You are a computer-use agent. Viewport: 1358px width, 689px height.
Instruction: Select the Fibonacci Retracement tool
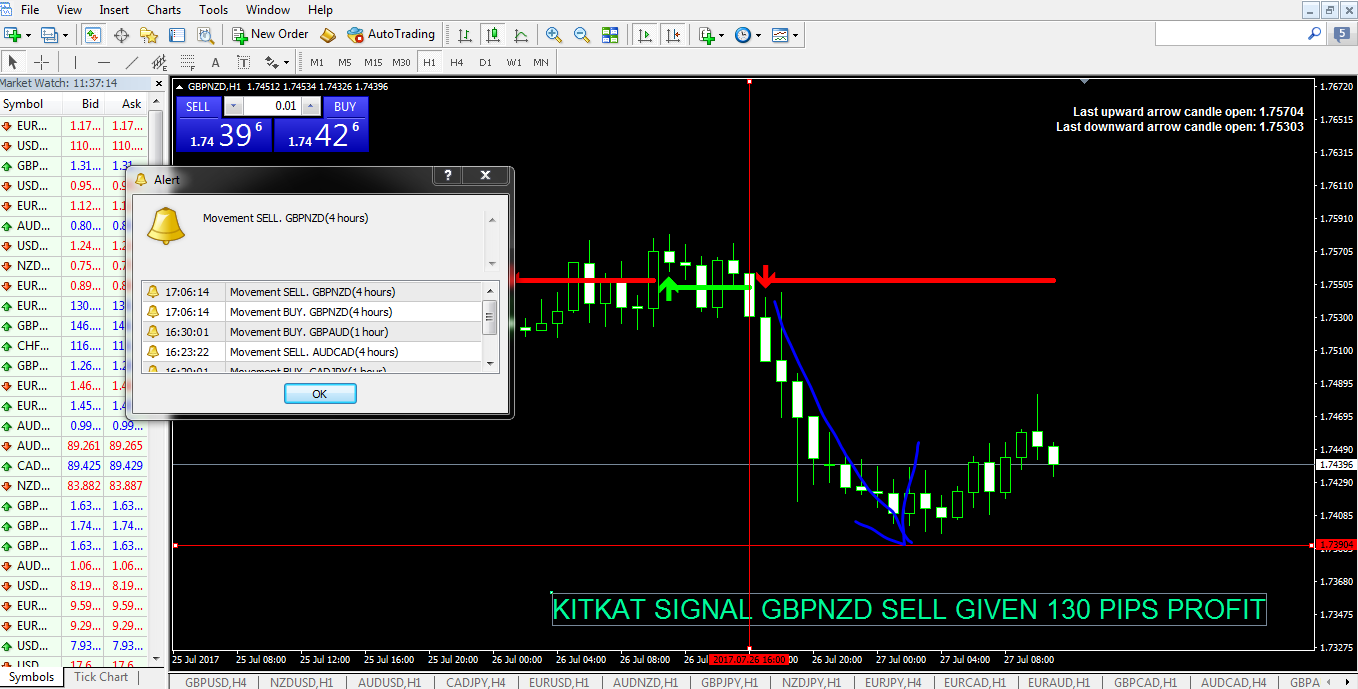click(x=187, y=62)
